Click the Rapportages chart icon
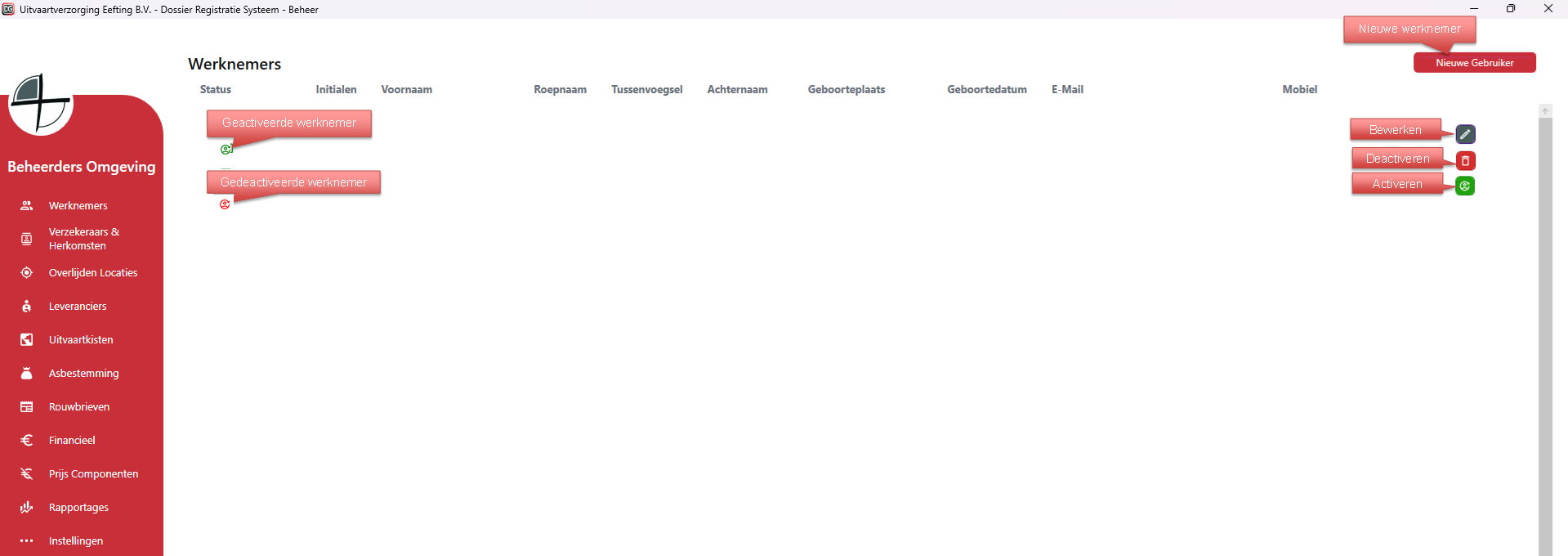The width and height of the screenshot is (1568, 556). click(x=27, y=508)
